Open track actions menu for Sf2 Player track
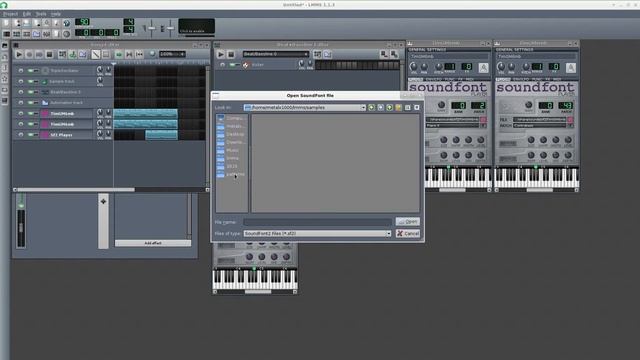640x360 pixels. pos(21,135)
